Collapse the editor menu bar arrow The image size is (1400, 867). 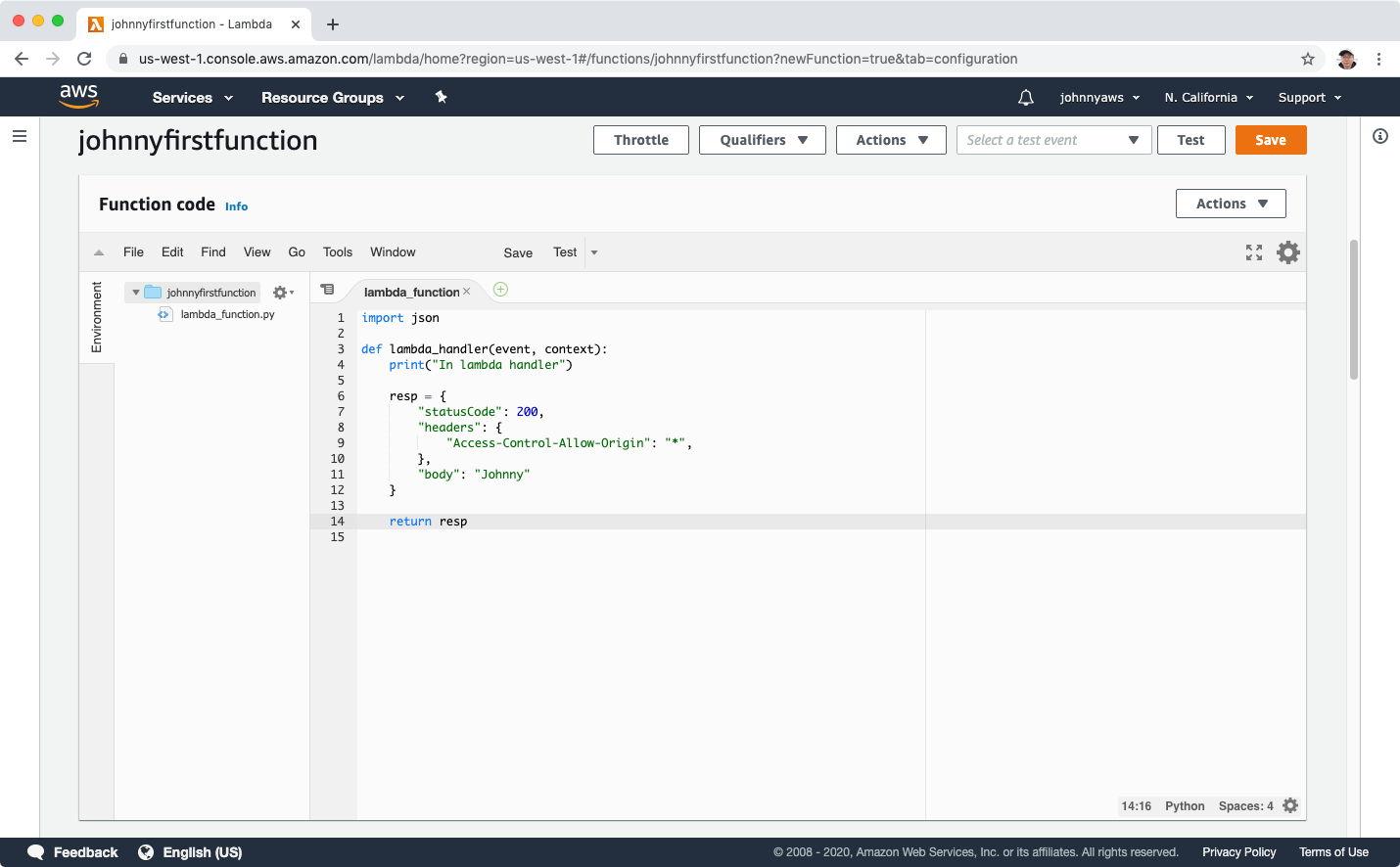pyautogui.click(x=99, y=252)
